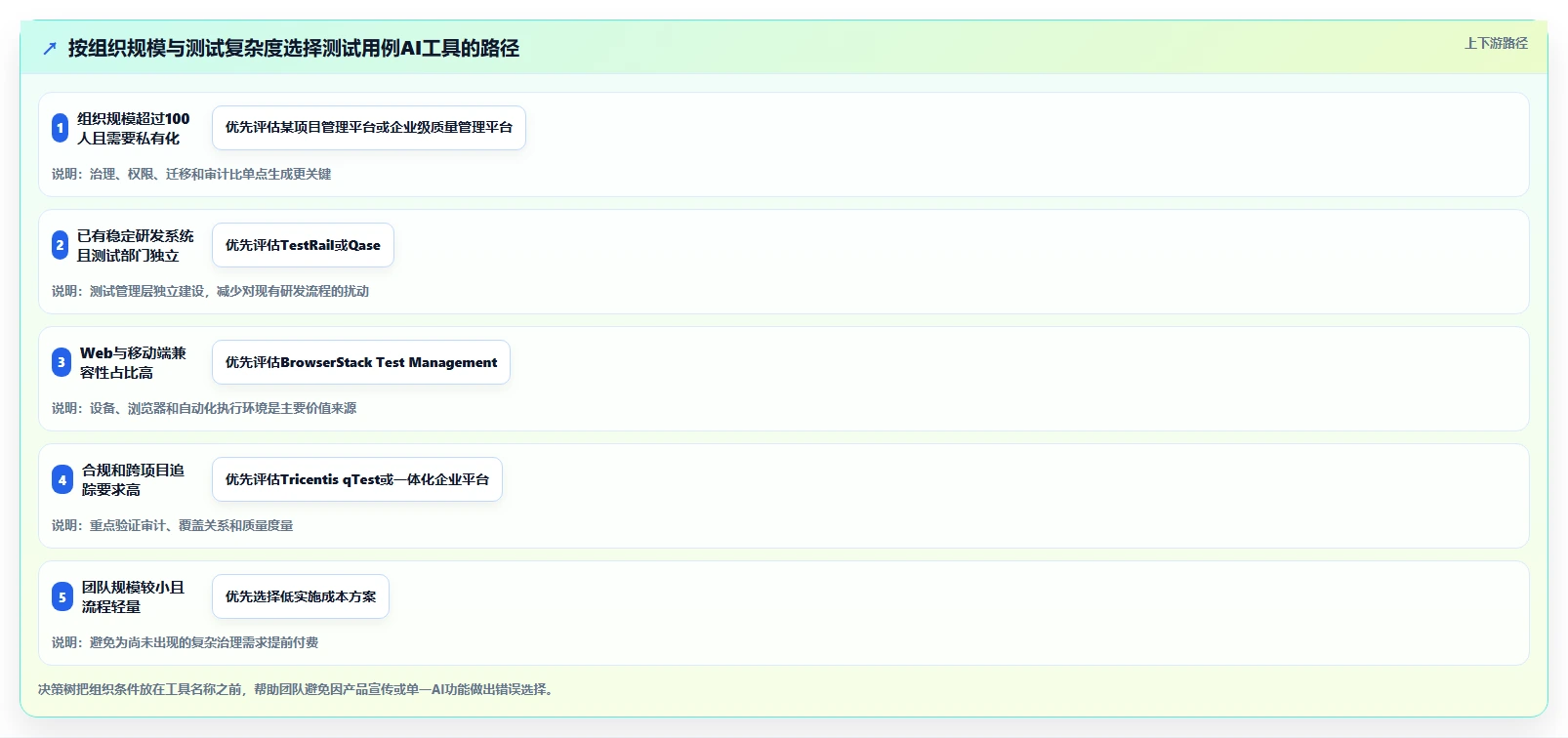
Task: Click note 说明：治理、权限、迁移和审计比单点生成更关键
Action: click(191, 174)
